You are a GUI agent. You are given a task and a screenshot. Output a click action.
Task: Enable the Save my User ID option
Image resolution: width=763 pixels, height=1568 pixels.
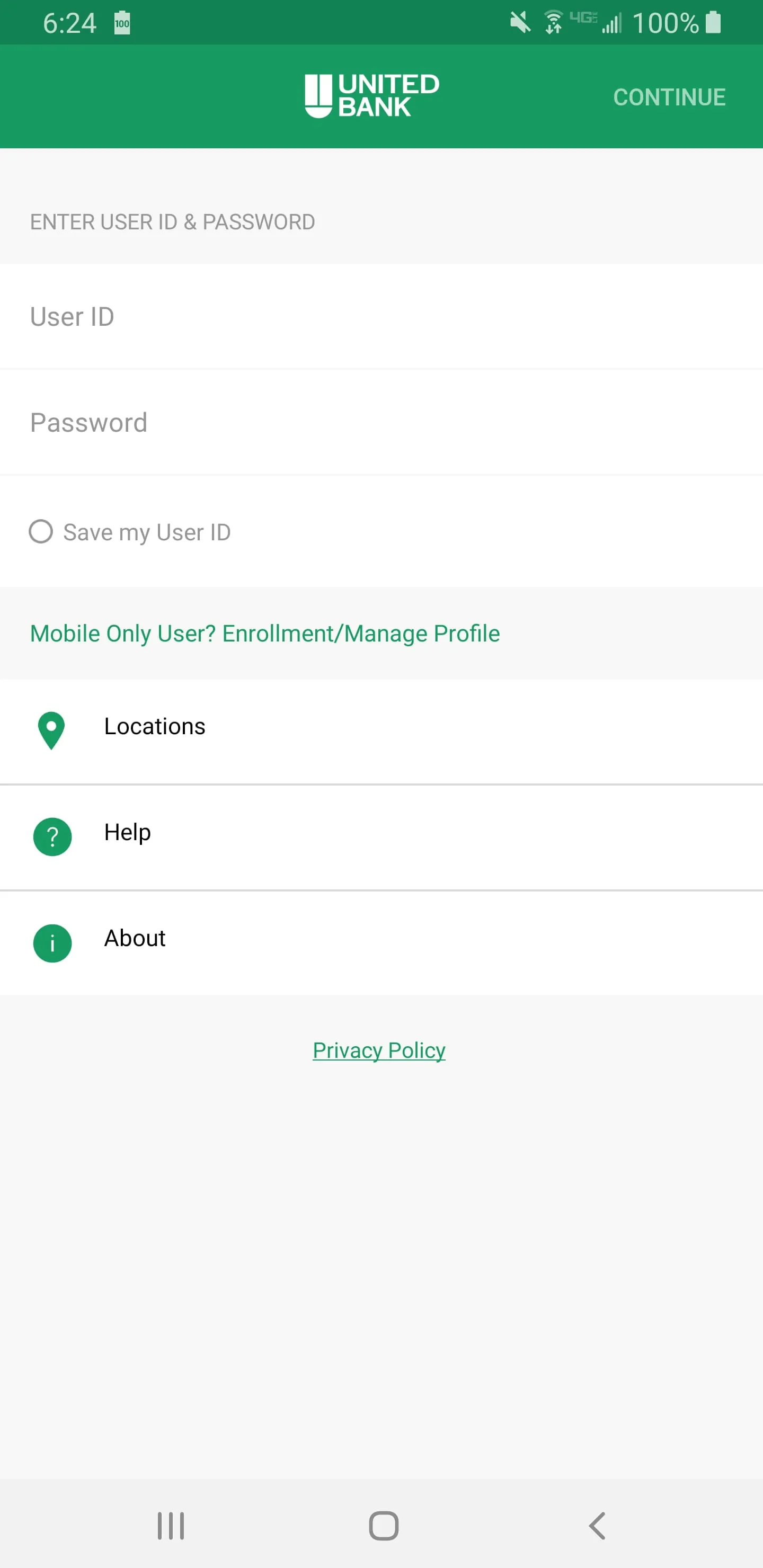point(41,531)
